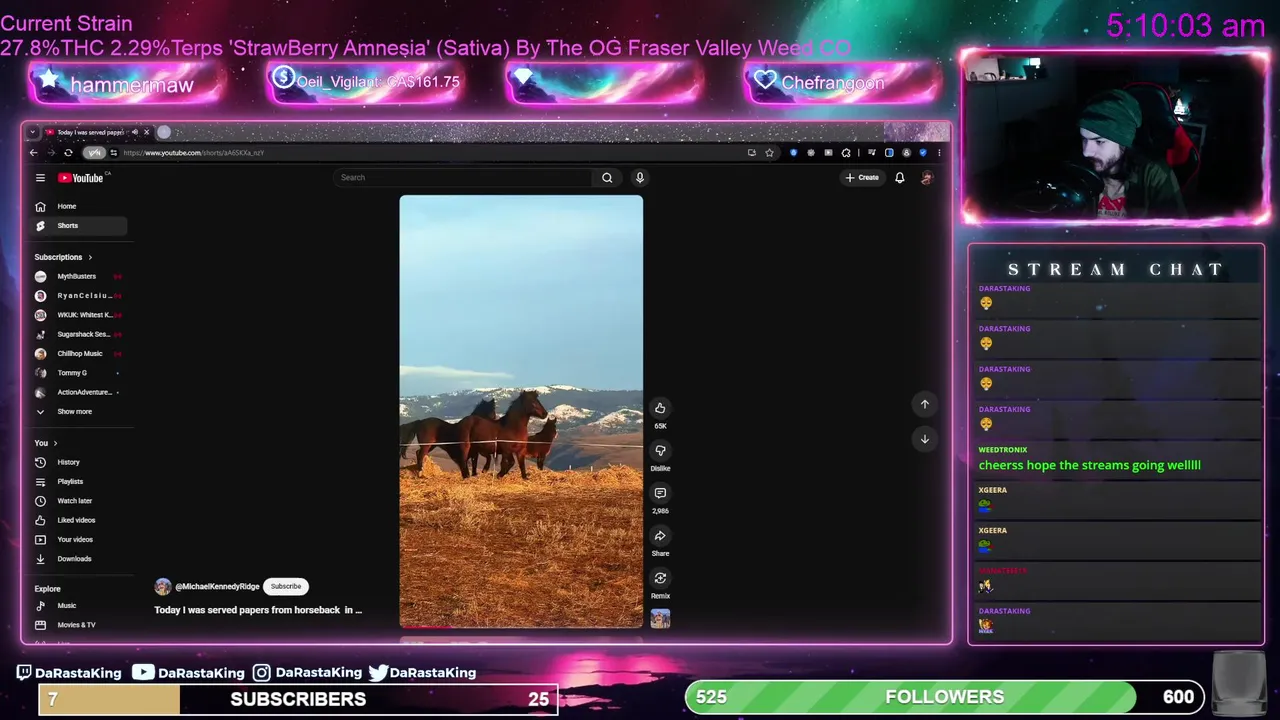Click the Short's progress bar
This screenshot has height=720, width=1280.
pyautogui.click(x=521, y=627)
